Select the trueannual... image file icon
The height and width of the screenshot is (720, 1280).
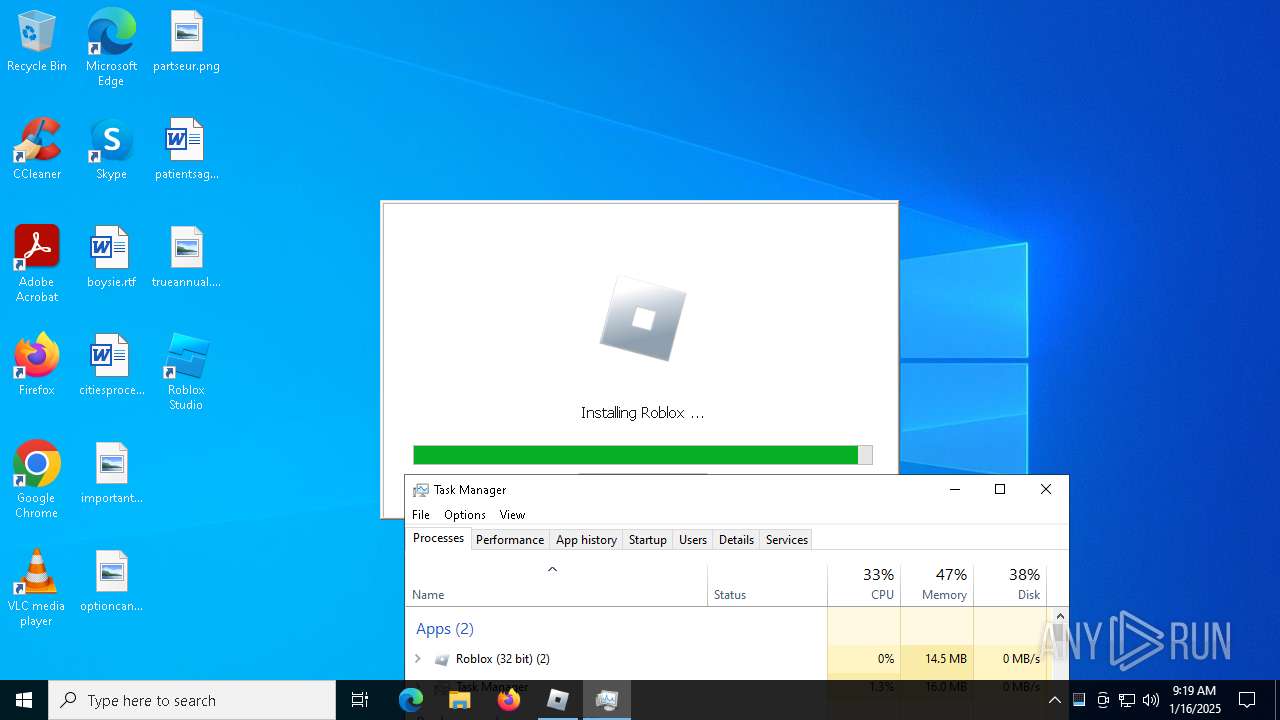click(186, 258)
